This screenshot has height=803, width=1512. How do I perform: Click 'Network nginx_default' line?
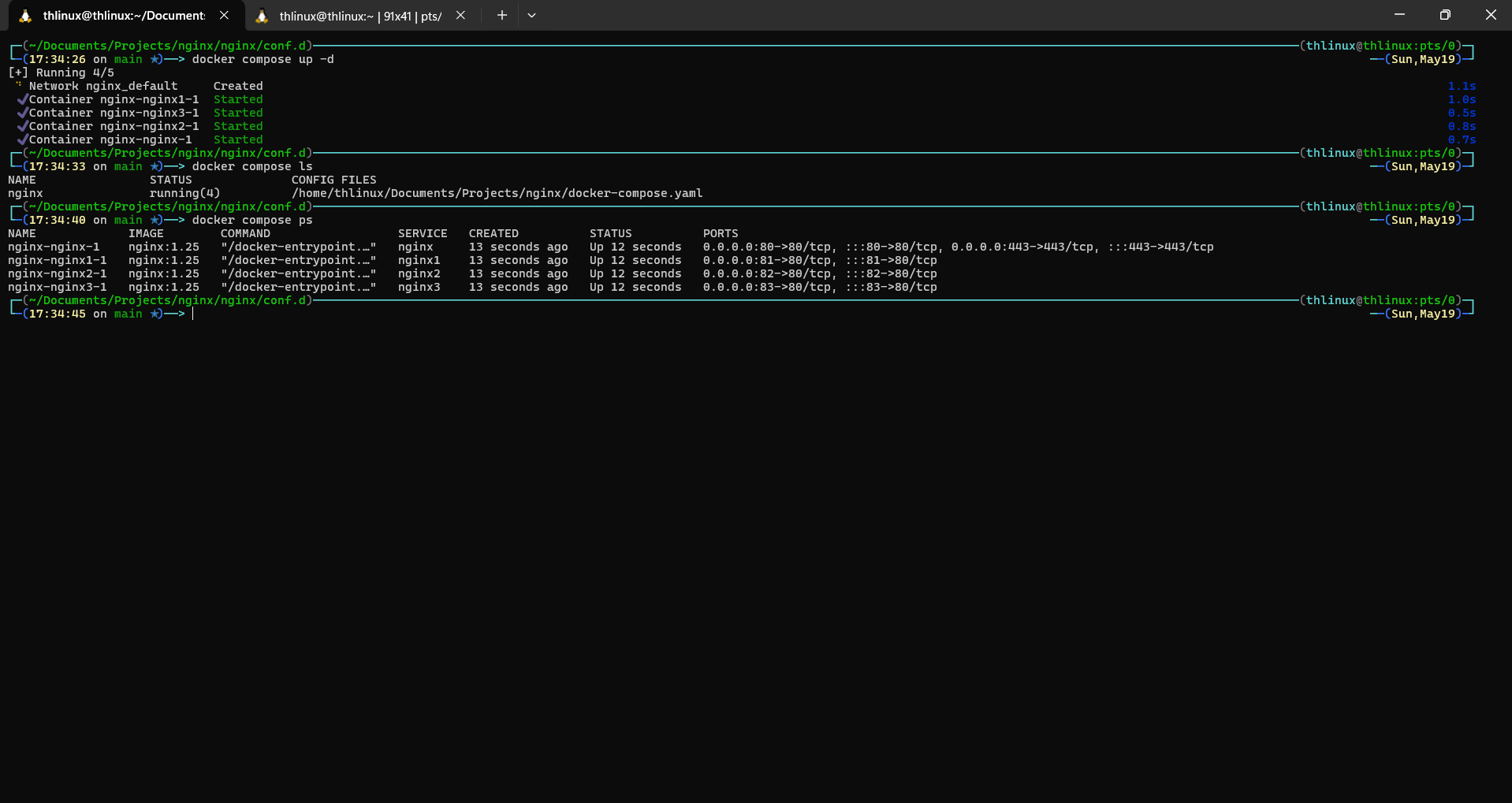(x=103, y=87)
